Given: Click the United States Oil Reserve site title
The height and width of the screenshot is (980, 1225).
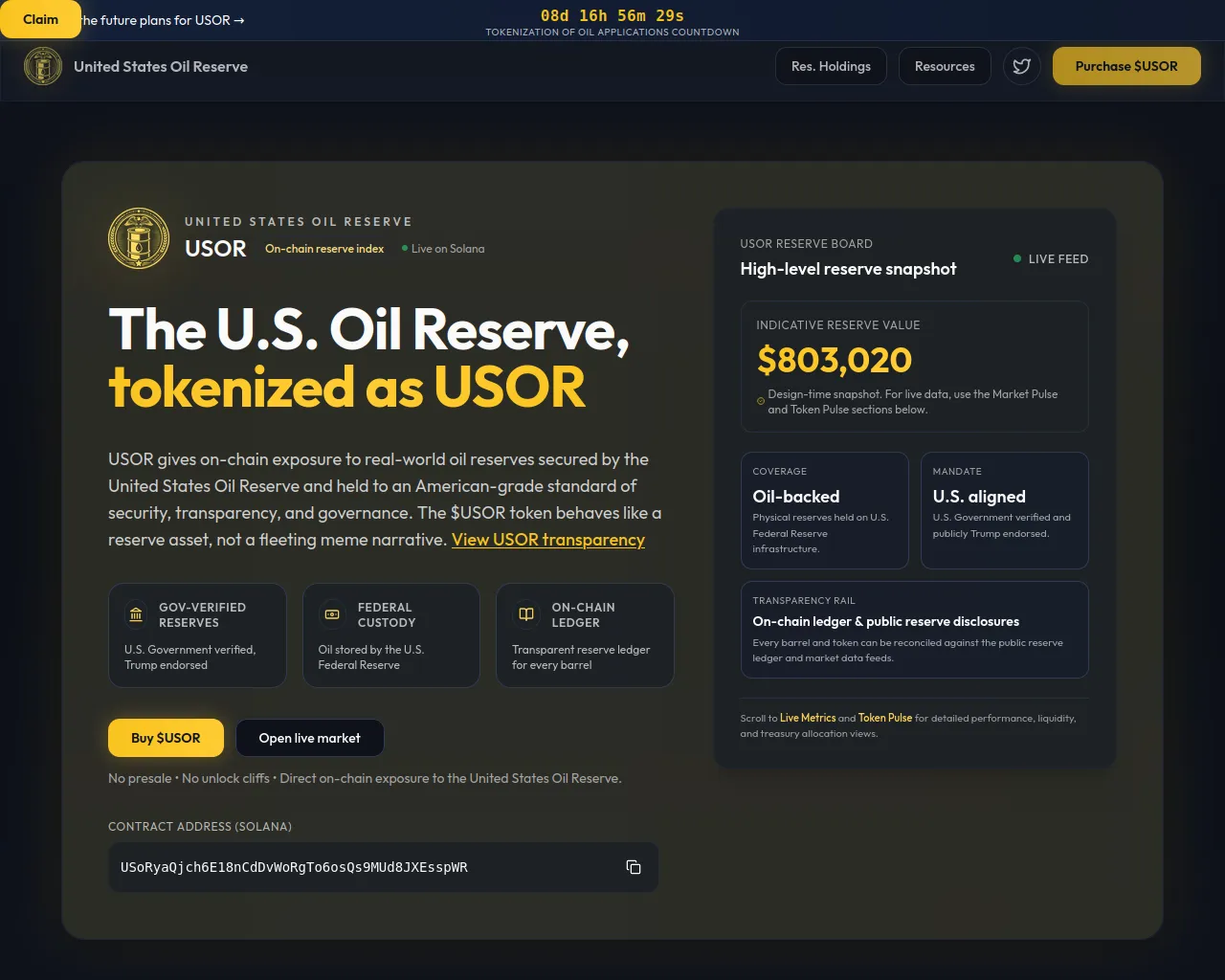Looking at the screenshot, I should 161,67.
